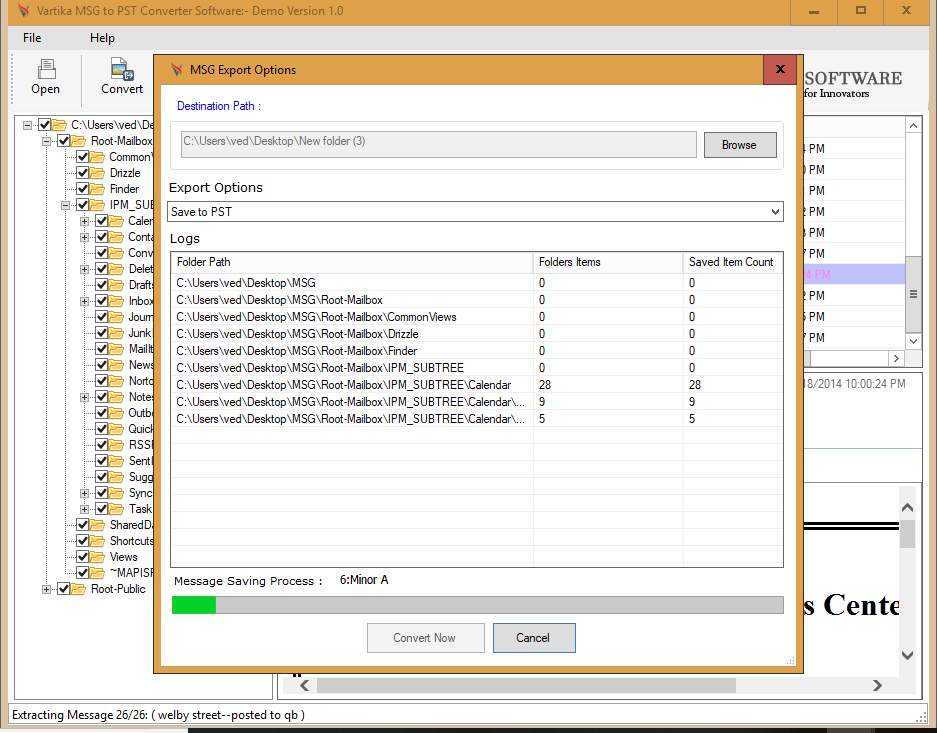The image size is (937, 733).
Task: Select log row ending in Root-Mailbox\CommonViews
Action: click(x=476, y=317)
